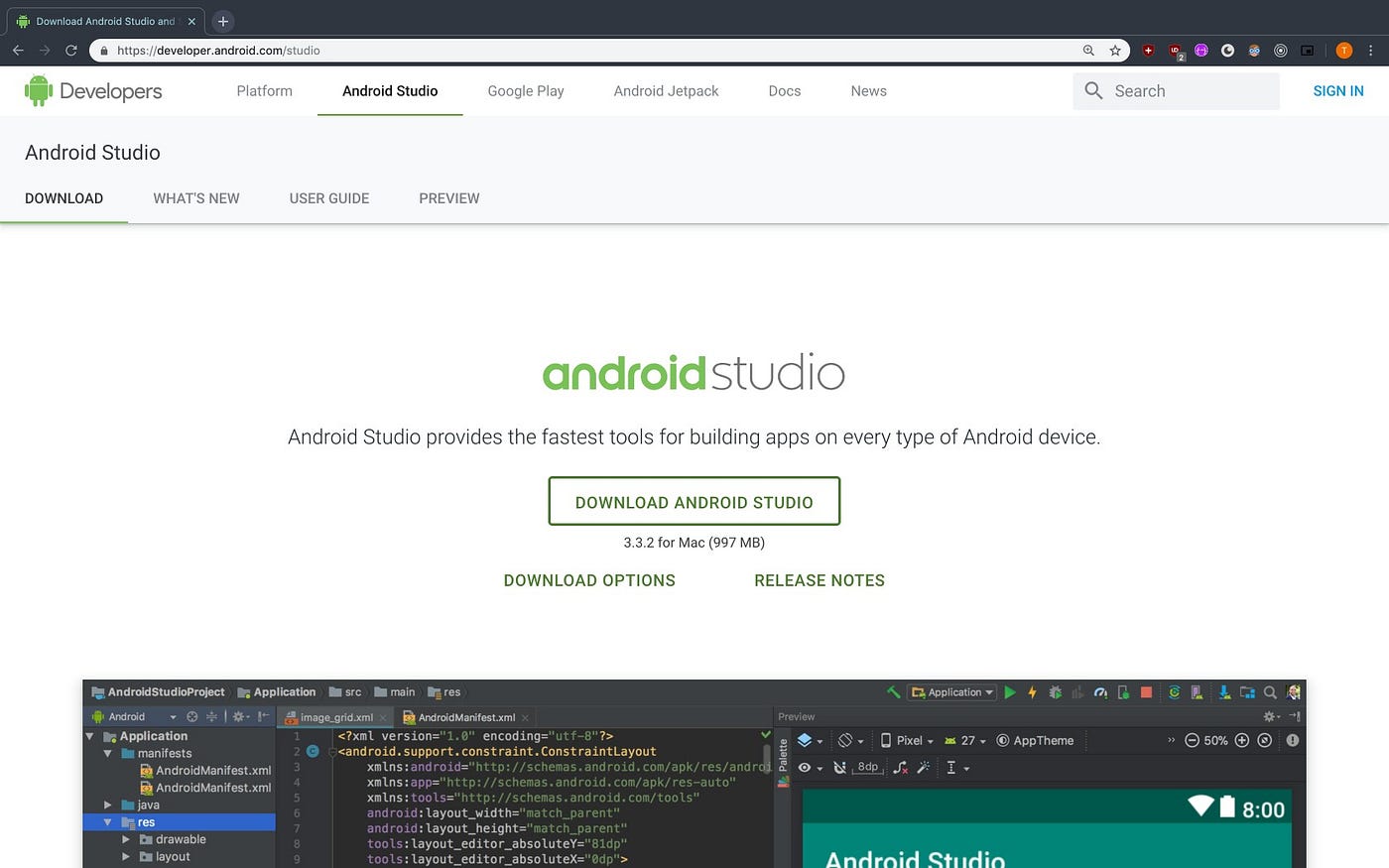Image resolution: width=1389 pixels, height=868 pixels.
Task: Click the AndroidStudioProject breadcrumb
Action: pyautogui.click(x=159, y=692)
